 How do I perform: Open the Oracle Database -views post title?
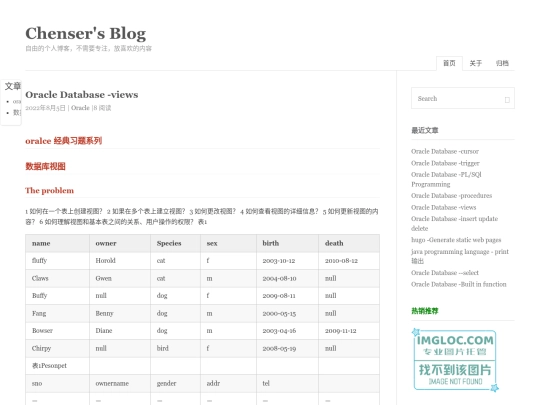click(x=82, y=95)
